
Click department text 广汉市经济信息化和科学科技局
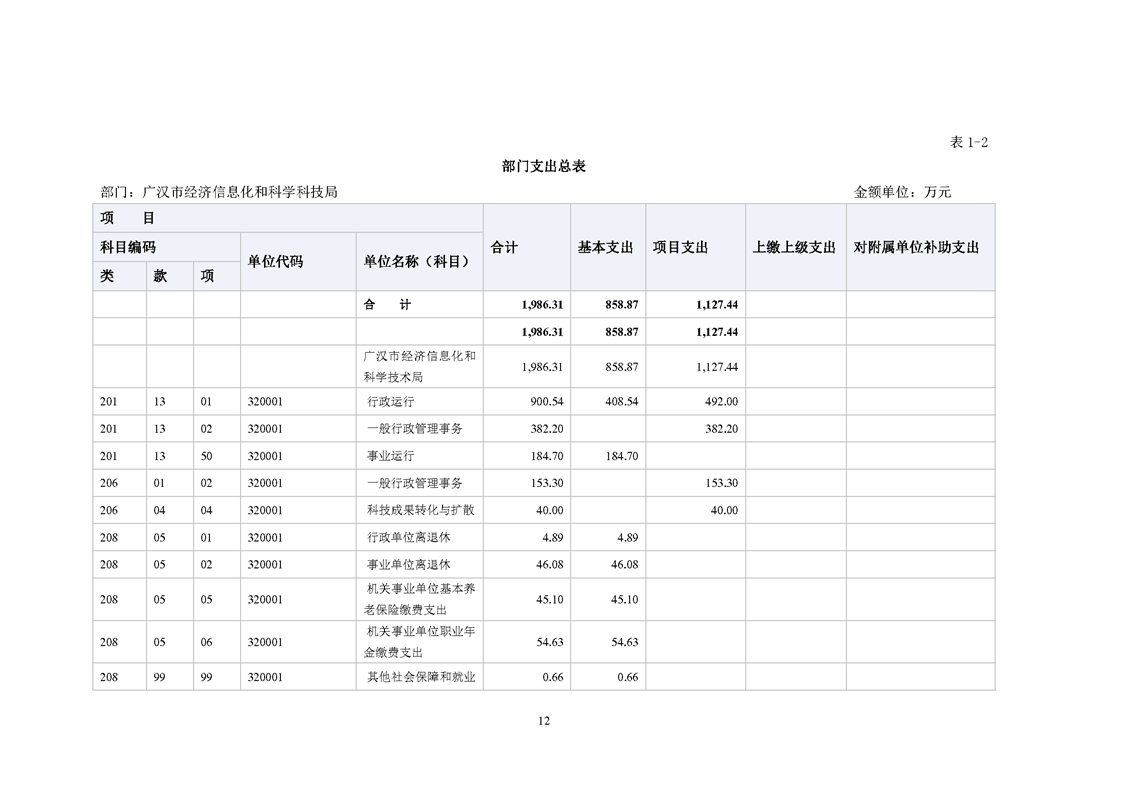(240, 192)
